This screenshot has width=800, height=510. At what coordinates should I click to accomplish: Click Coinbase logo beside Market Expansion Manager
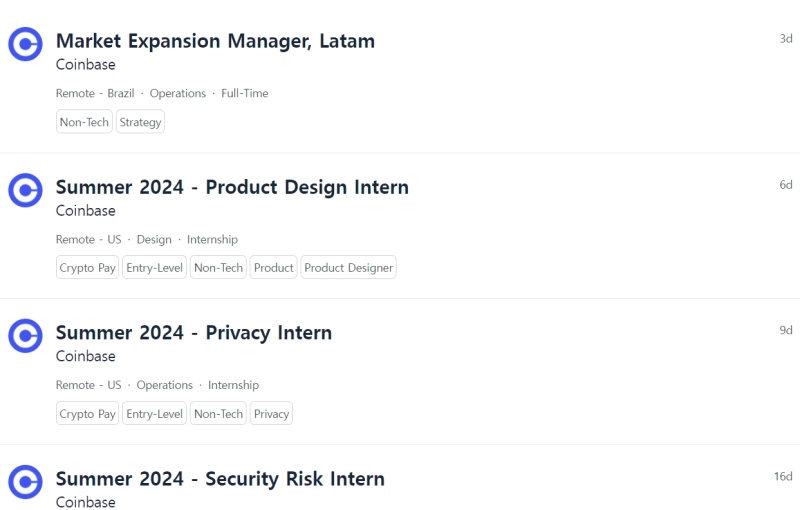point(25,44)
